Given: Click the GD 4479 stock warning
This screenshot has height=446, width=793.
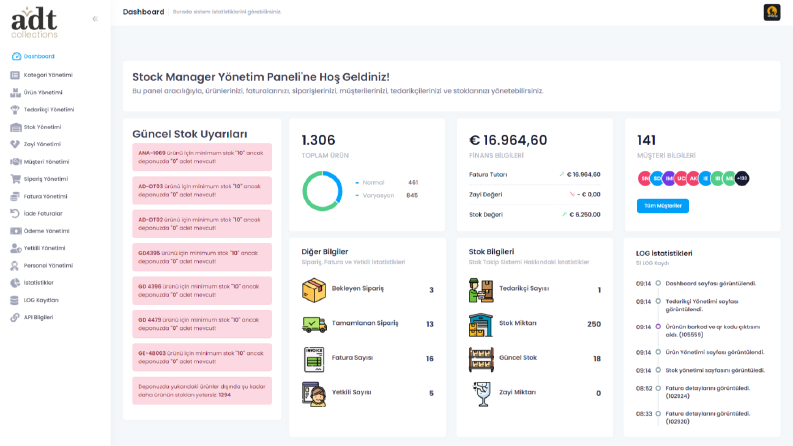Looking at the screenshot, I should (202, 324).
